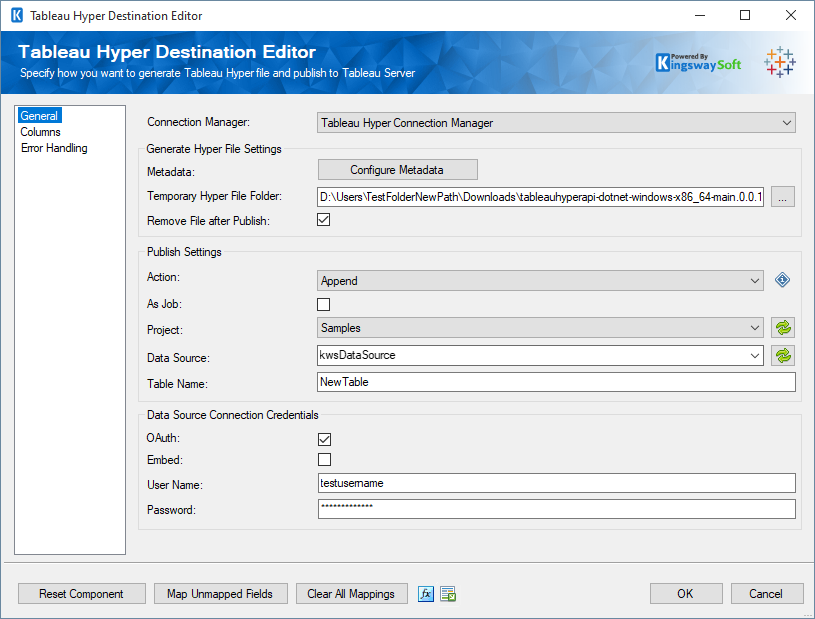The width and height of the screenshot is (815, 619).
Task: Click Clear All Mappings button
Action: [x=351, y=594]
